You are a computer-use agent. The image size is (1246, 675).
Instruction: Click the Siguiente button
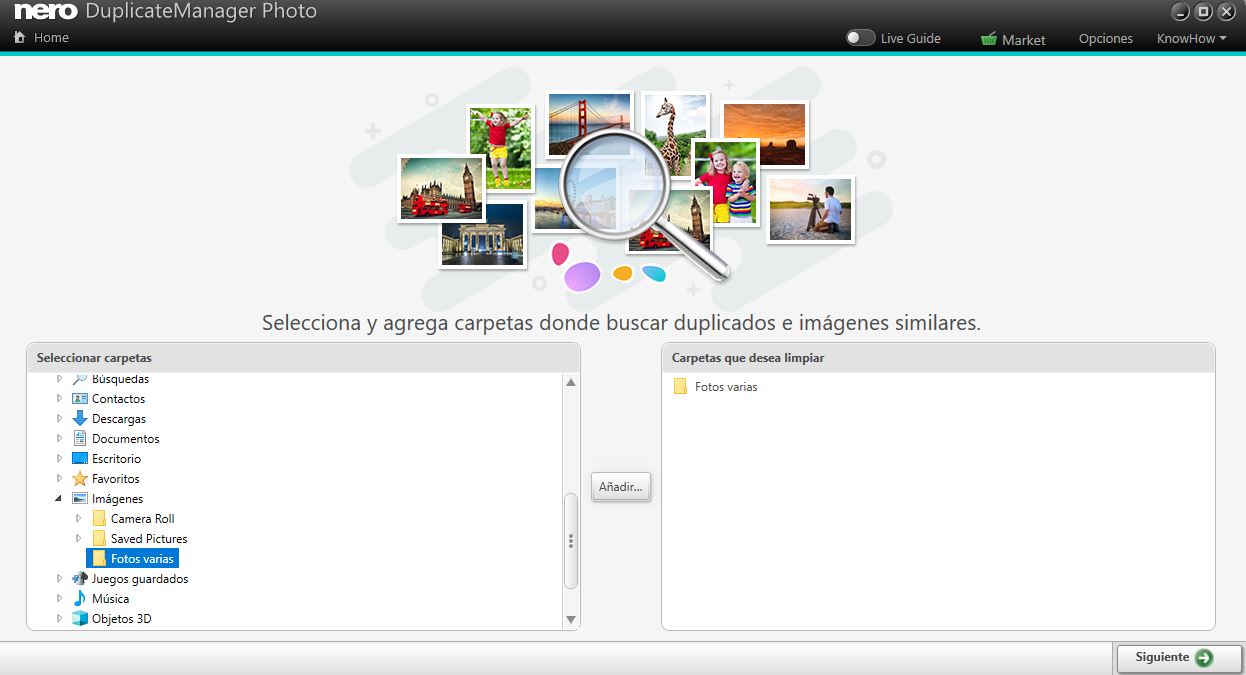(1178, 658)
